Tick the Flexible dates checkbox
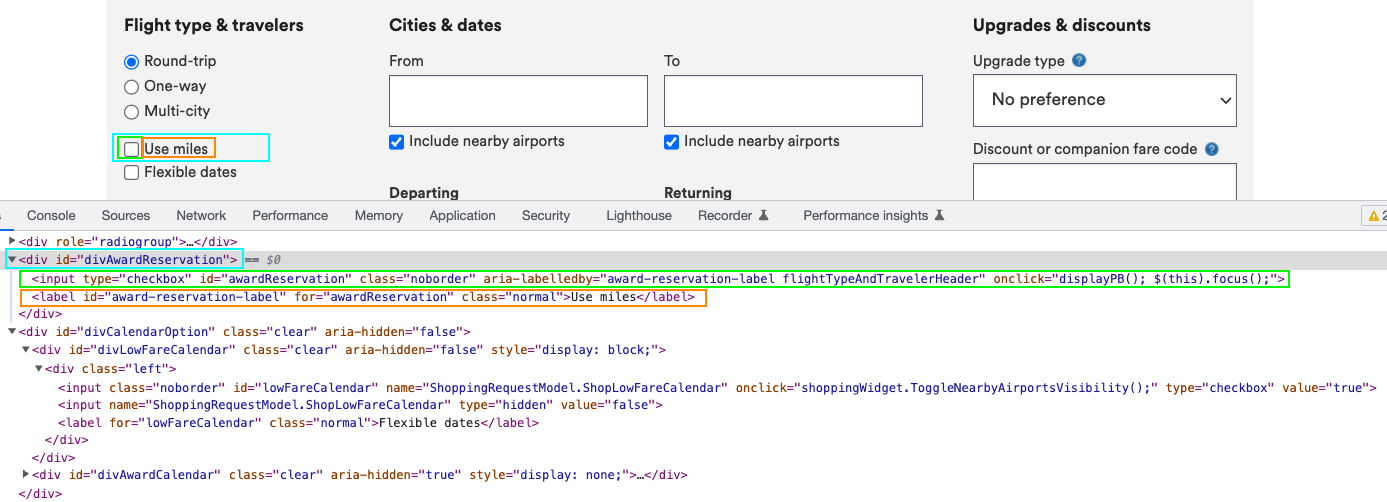The height and width of the screenshot is (502, 1387). tap(131, 172)
